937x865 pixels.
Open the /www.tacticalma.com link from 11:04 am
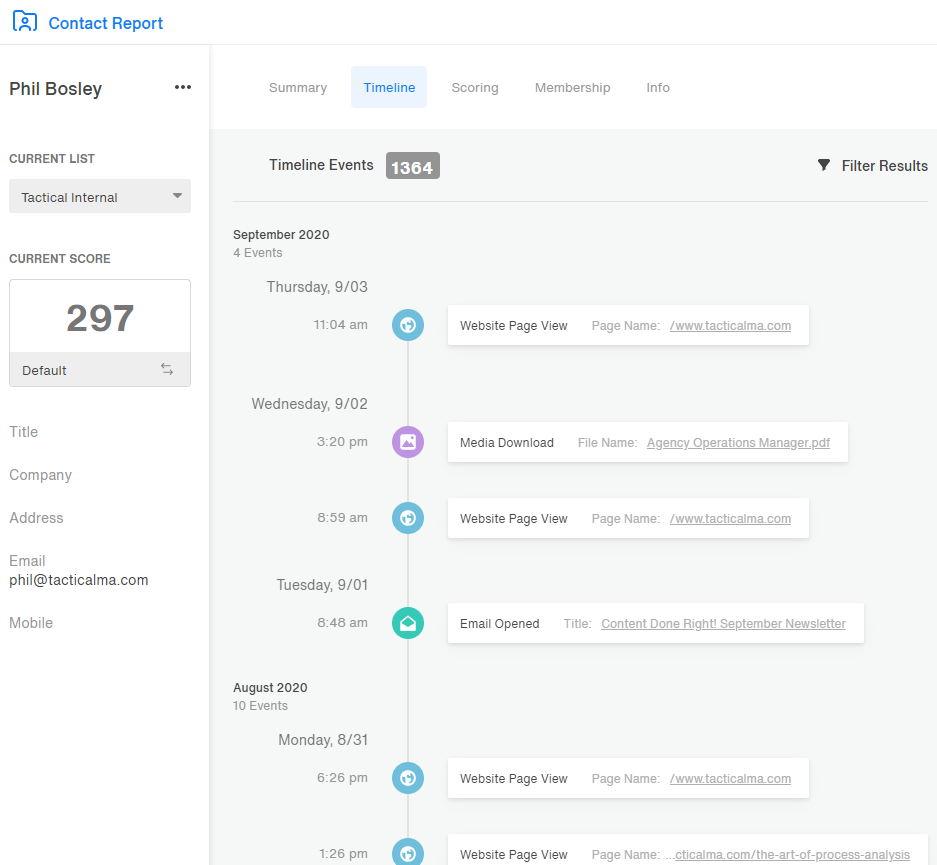(730, 326)
